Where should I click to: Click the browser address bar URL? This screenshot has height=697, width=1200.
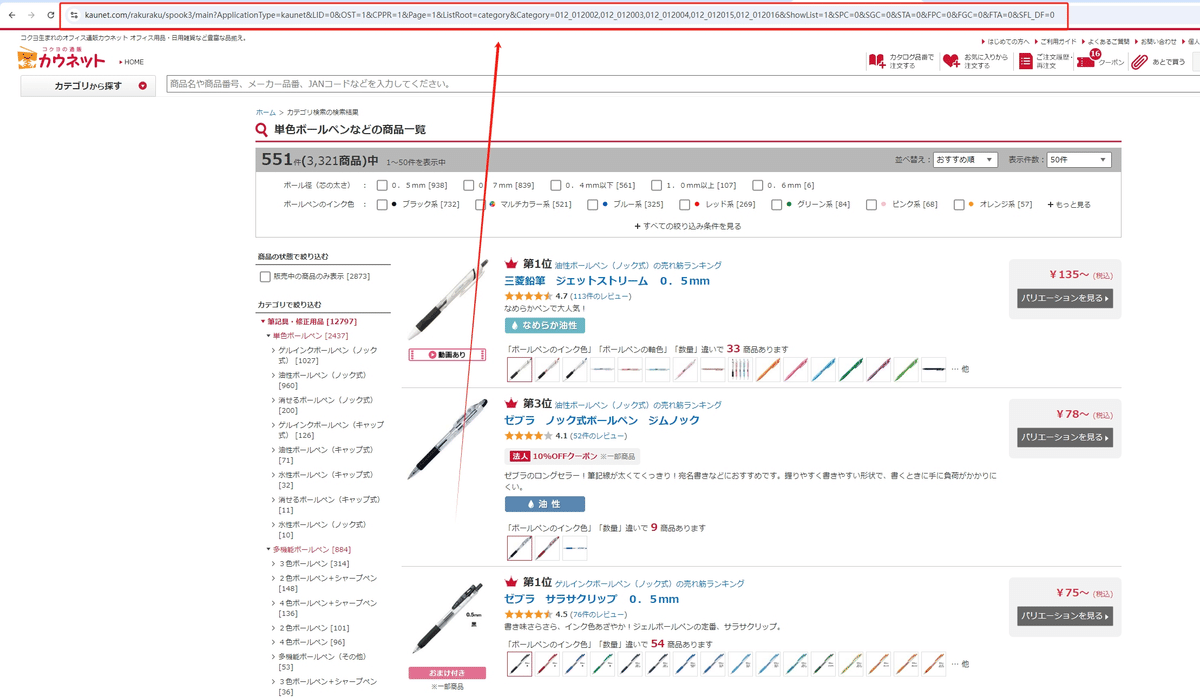point(570,15)
